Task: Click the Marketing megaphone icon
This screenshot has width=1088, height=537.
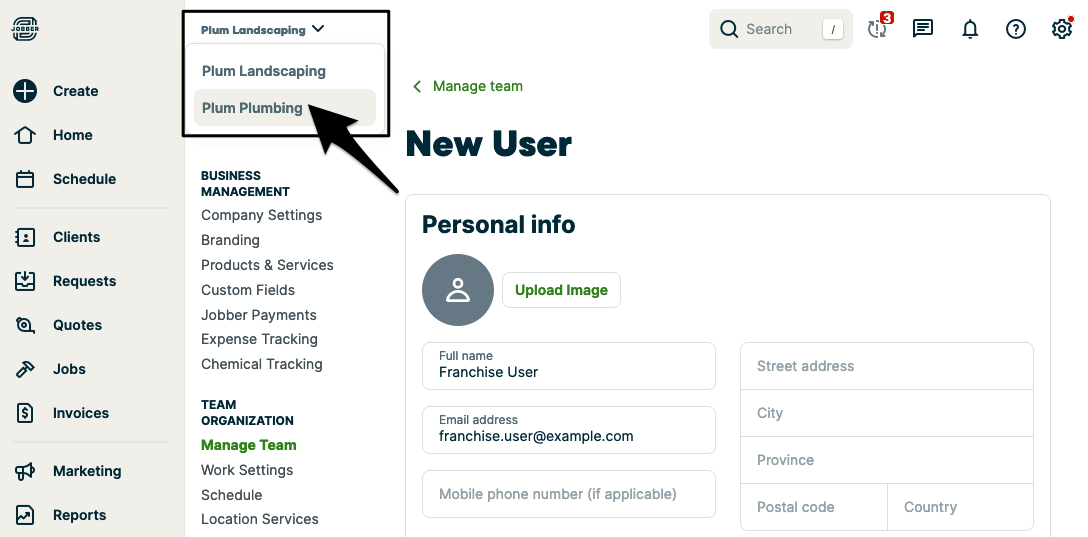Action: pos(25,471)
